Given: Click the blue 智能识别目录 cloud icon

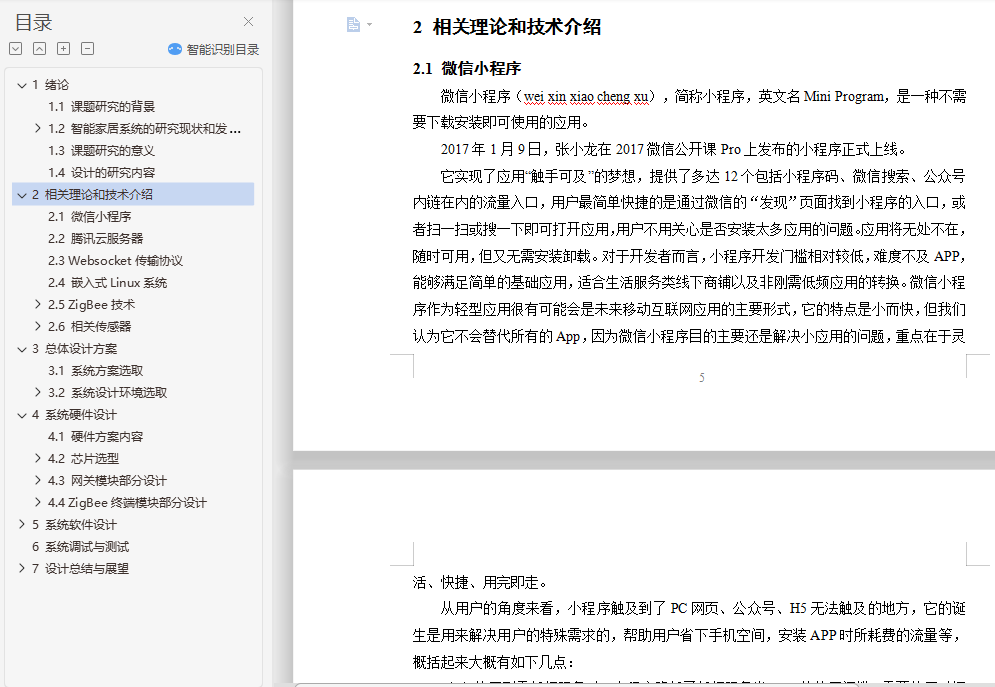Looking at the screenshot, I should [x=175, y=49].
